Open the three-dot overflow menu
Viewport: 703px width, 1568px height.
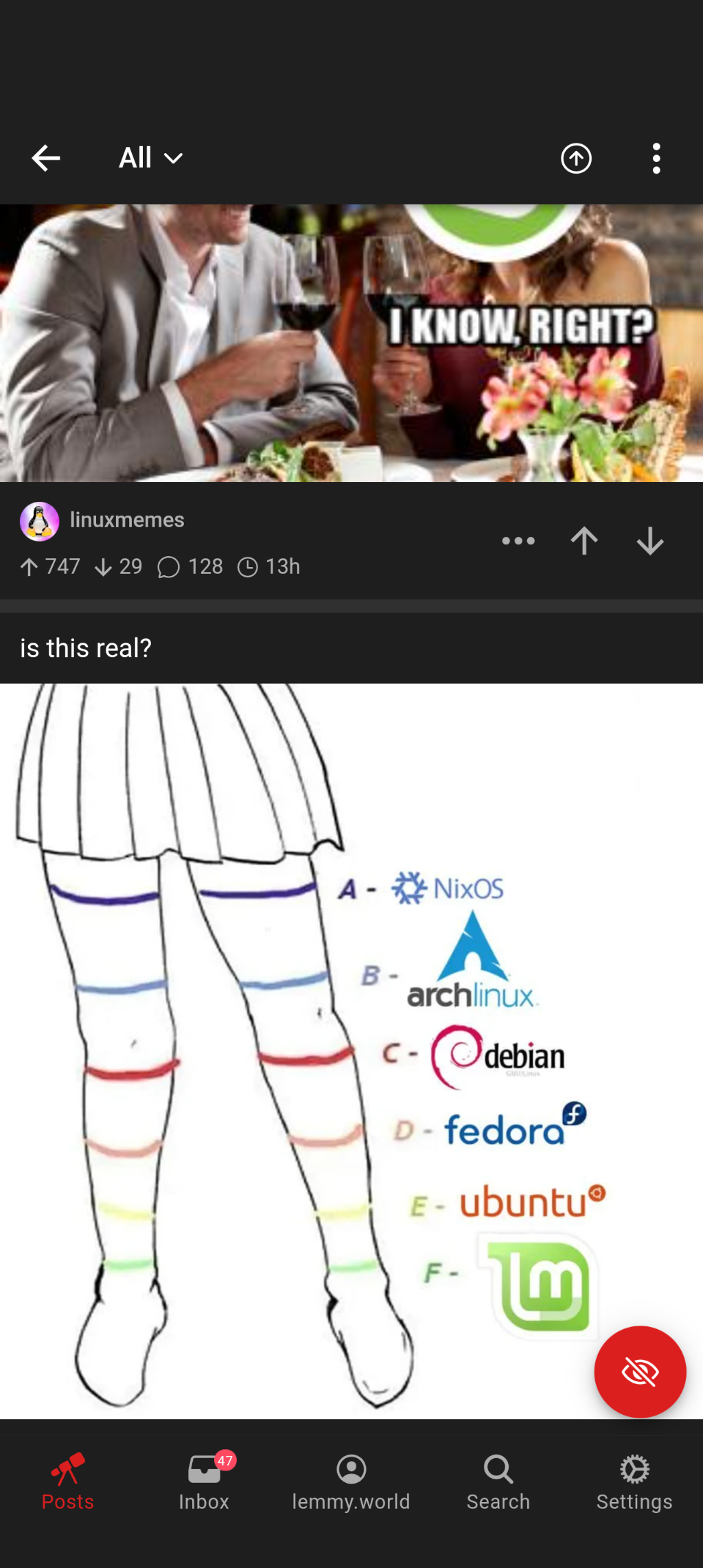[x=656, y=159]
